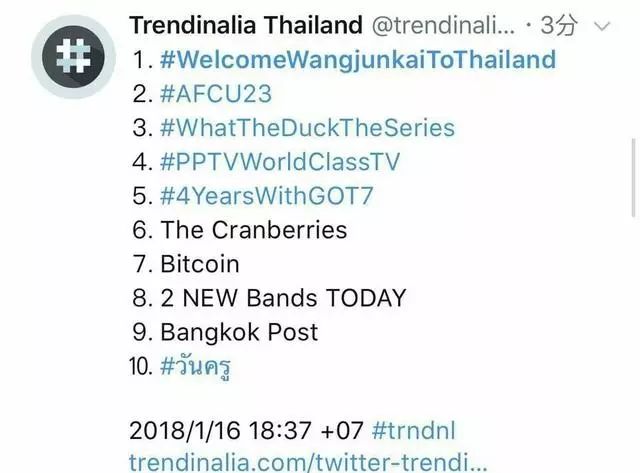Open the @trendinali handle link

[443, 25]
